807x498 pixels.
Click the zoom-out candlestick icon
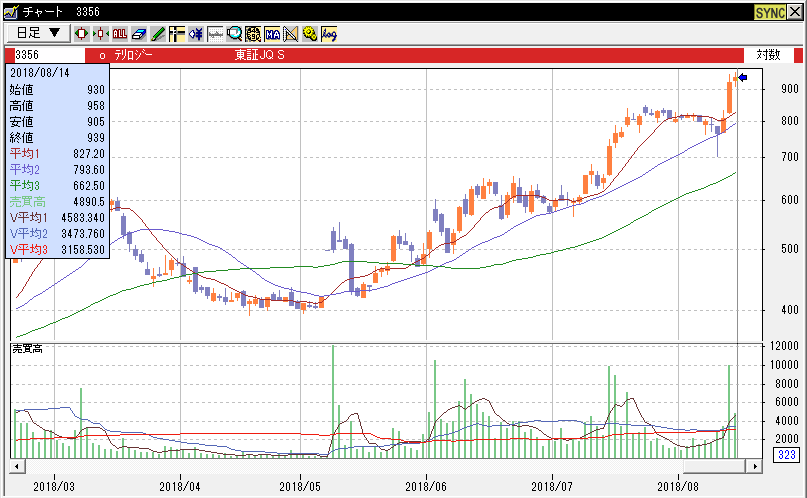(x=101, y=33)
